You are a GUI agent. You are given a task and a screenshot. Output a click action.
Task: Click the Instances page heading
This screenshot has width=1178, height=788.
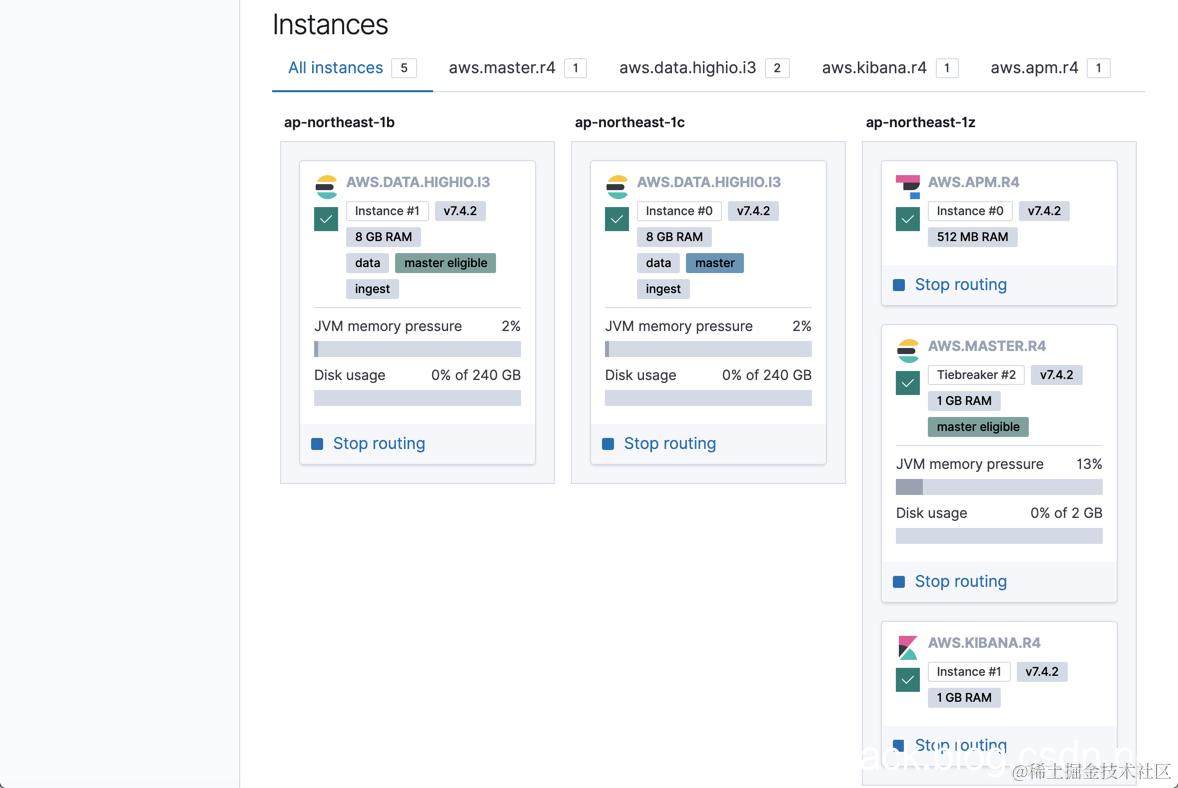(330, 25)
